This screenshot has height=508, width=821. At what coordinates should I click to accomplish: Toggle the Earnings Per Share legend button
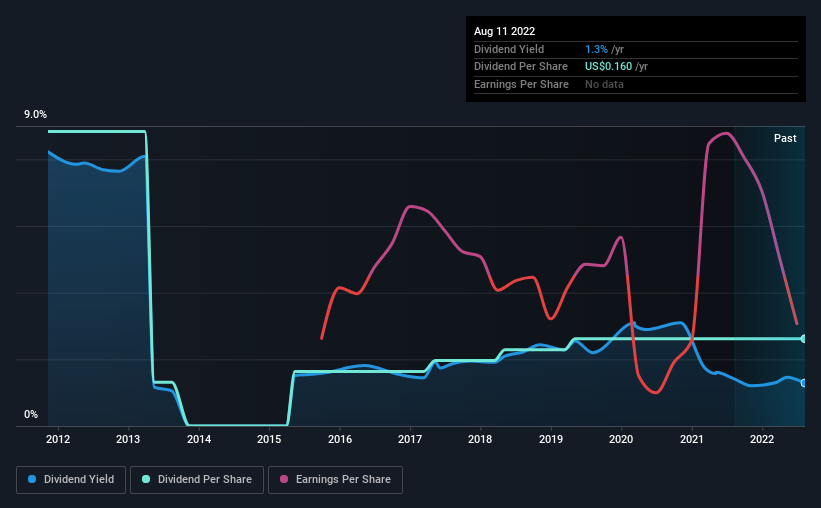click(x=335, y=480)
